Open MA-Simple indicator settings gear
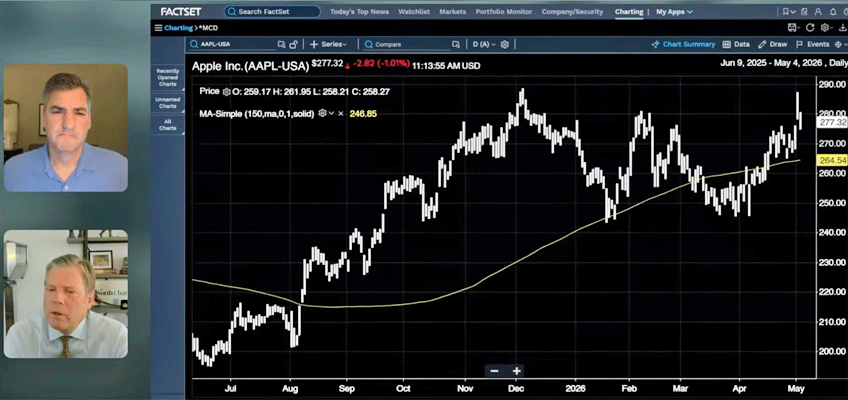 coord(322,114)
